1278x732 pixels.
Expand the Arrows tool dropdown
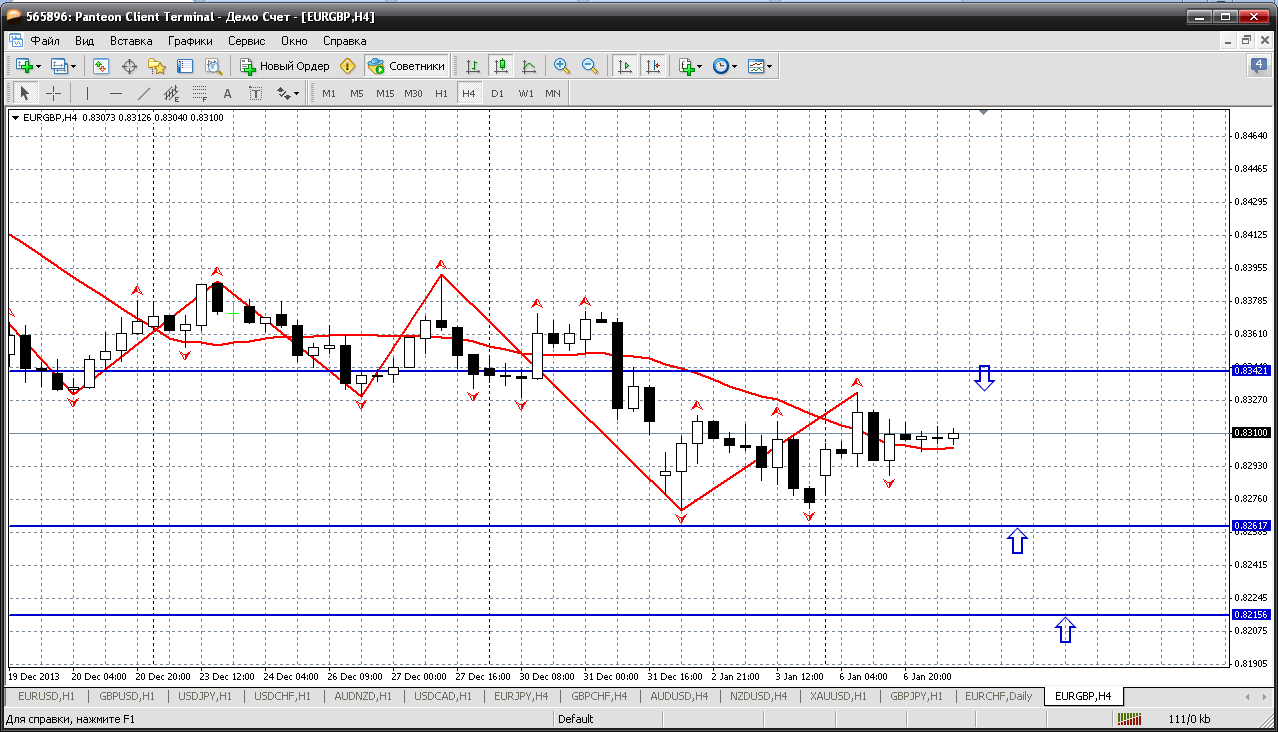click(298, 93)
